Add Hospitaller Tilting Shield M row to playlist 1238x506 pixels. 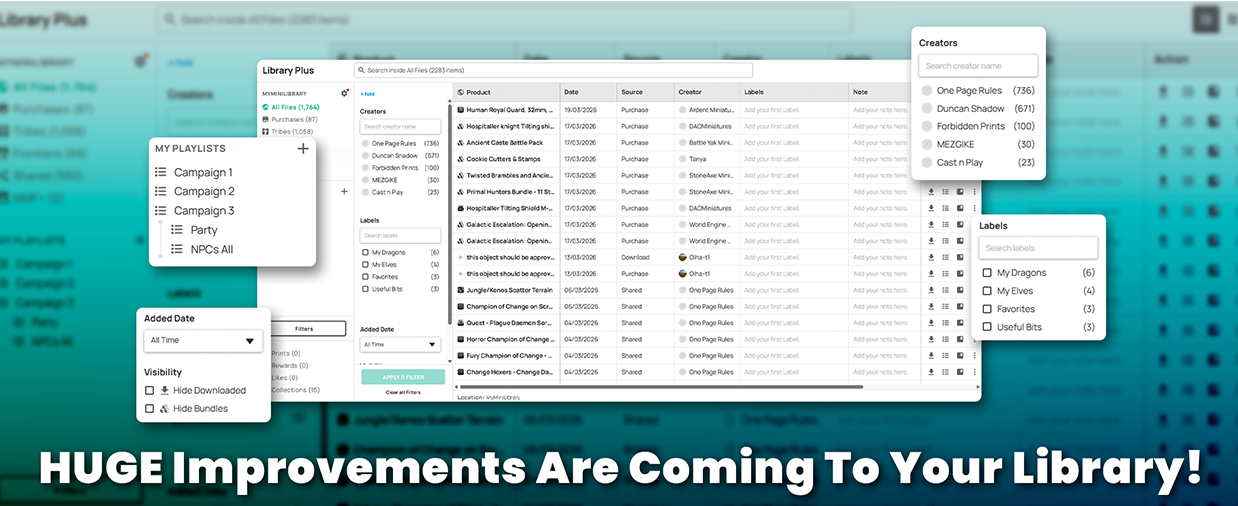(945, 208)
